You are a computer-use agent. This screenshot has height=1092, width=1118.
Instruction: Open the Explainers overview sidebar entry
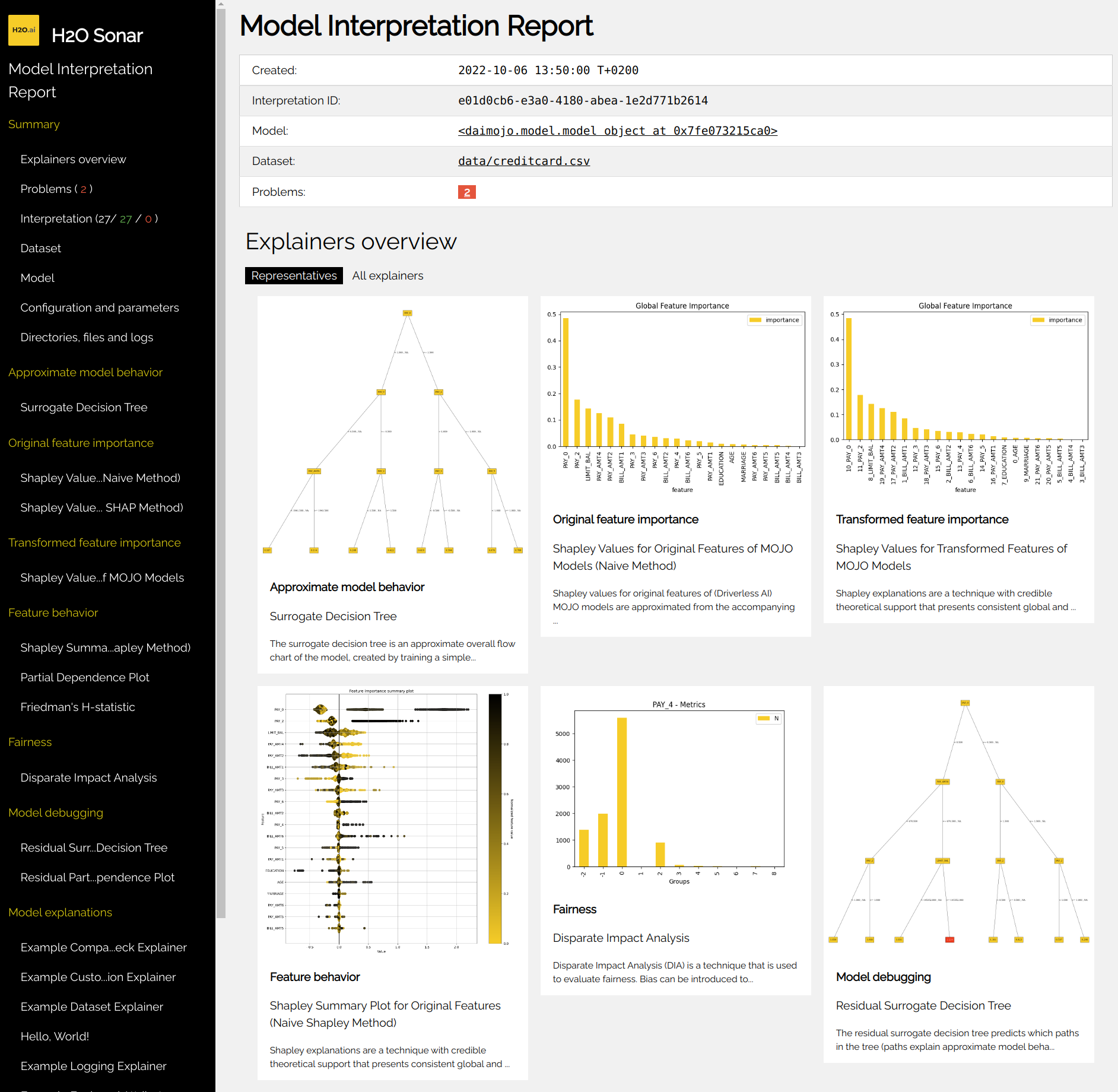[73, 159]
